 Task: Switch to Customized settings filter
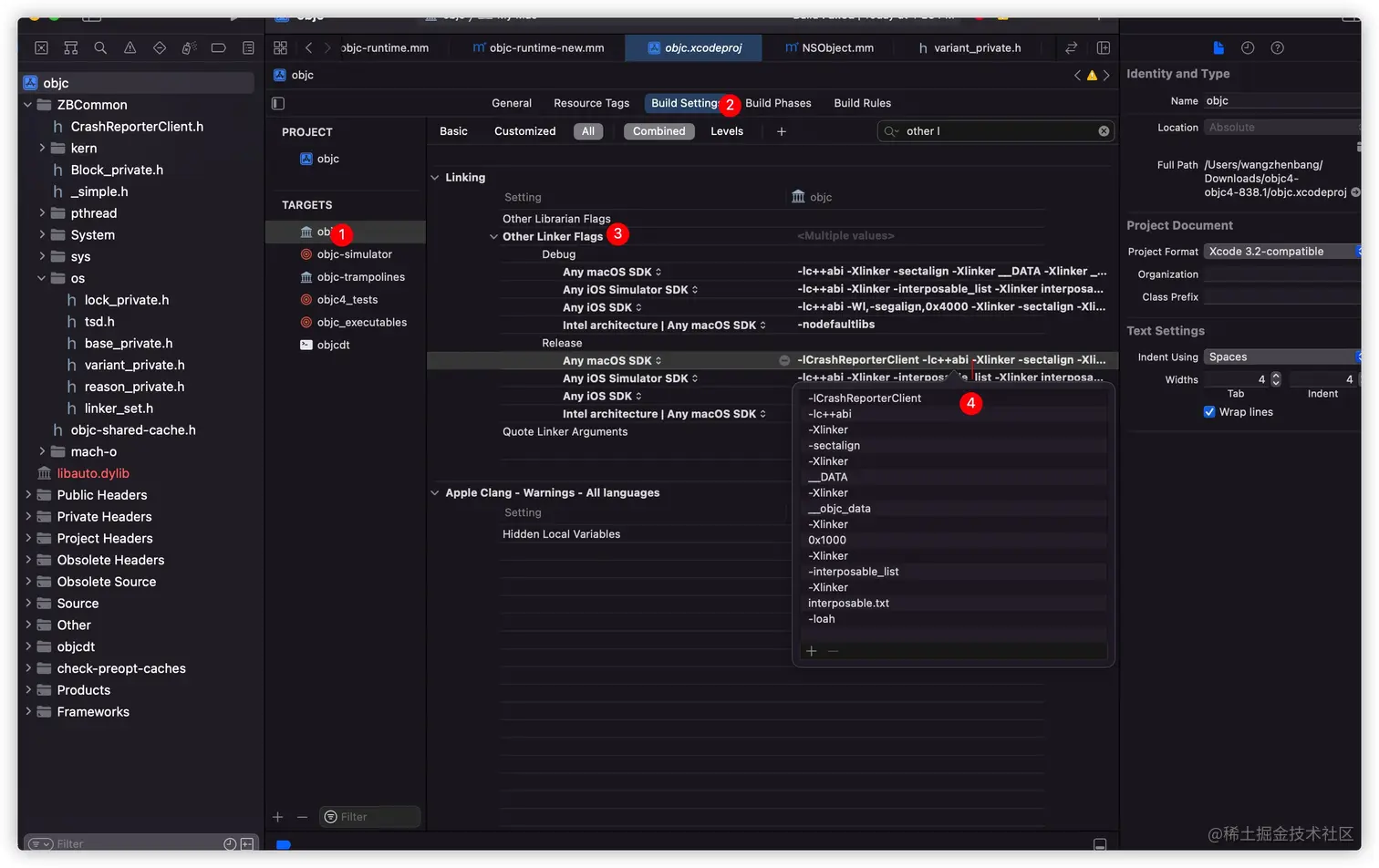point(524,131)
